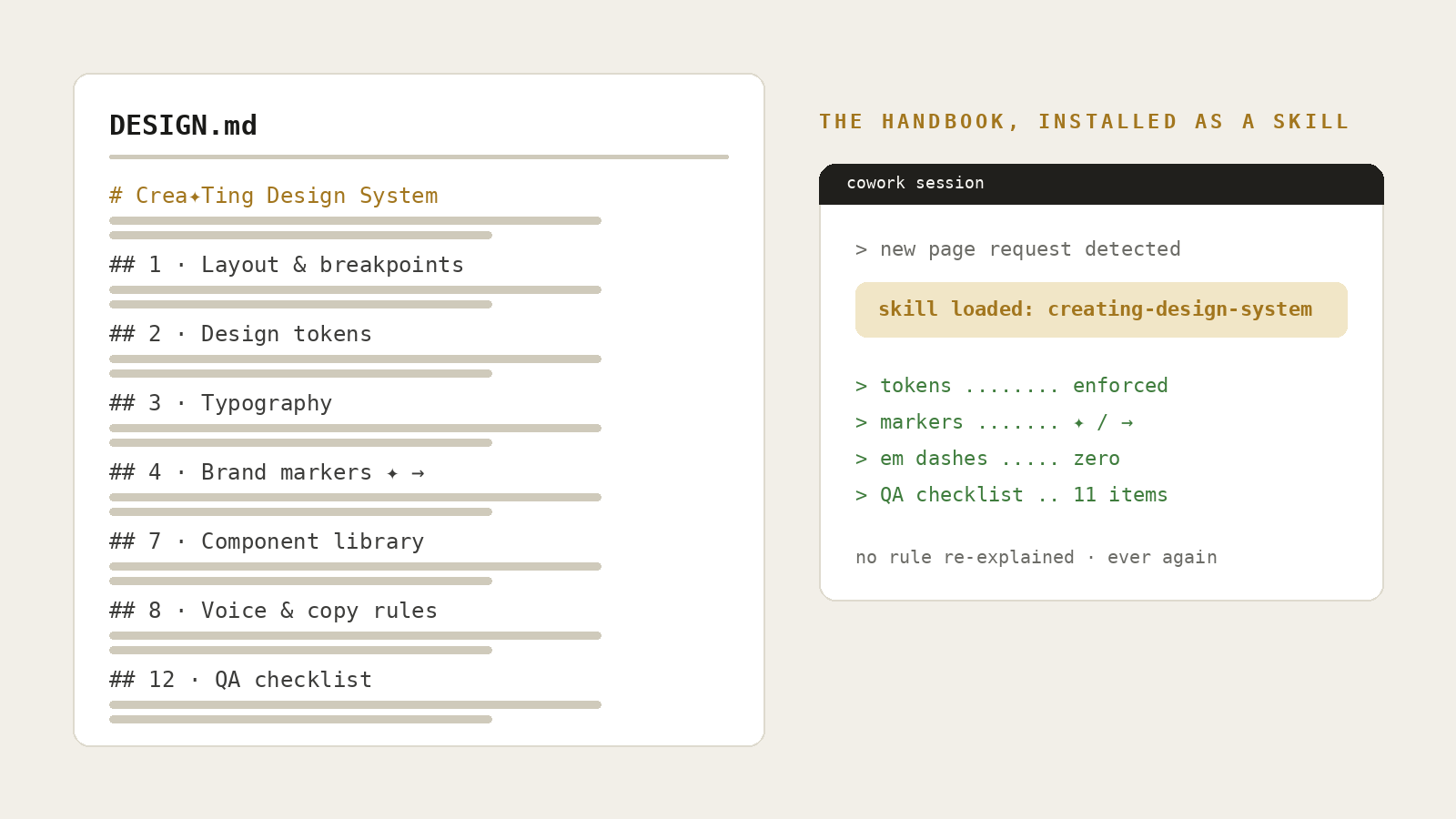This screenshot has width=1456, height=819.
Task: Select 'no rule re-explained · ever again' text
Action: pos(1036,557)
